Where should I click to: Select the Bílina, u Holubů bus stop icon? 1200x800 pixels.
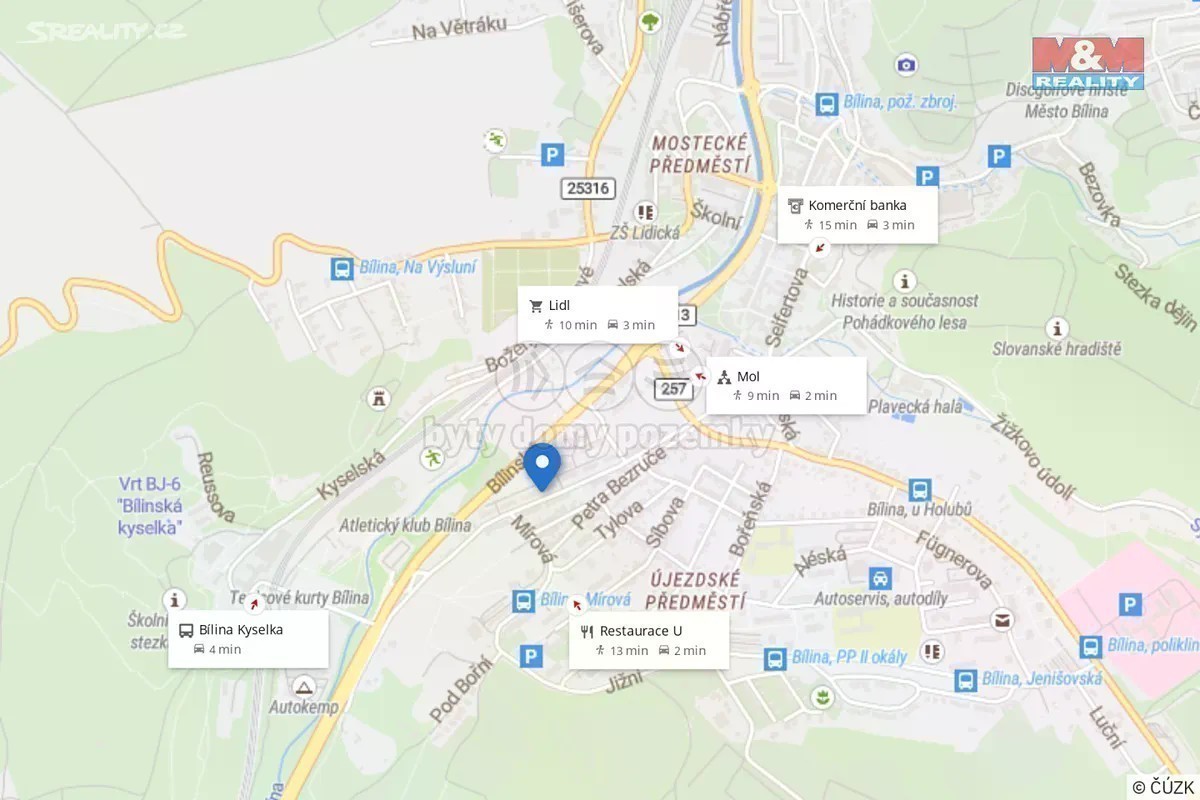pos(920,490)
